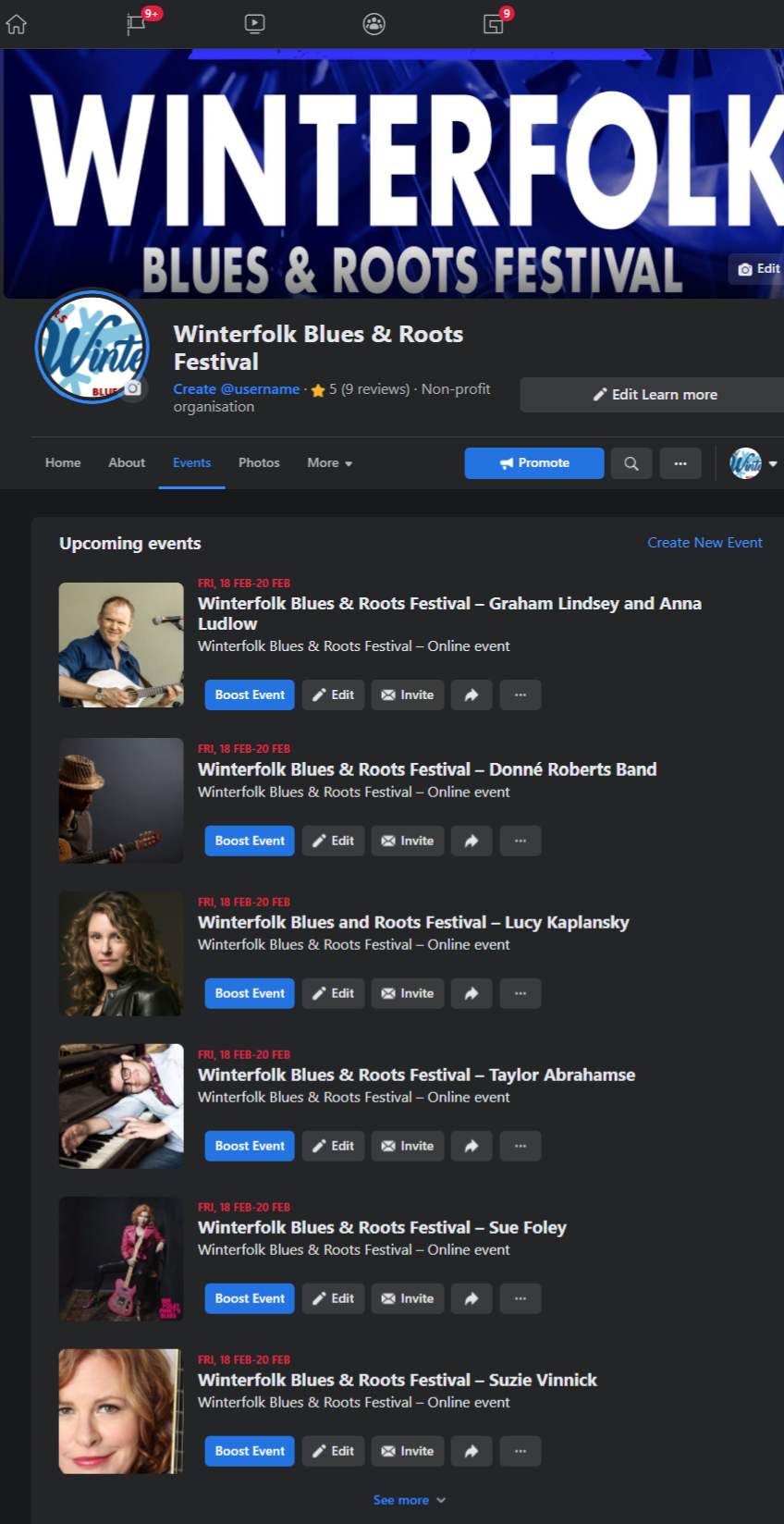Viewport: 784px width, 1524px height.
Task: Open the Taylor Abrahamse event thumbnail
Action: coord(121,1106)
